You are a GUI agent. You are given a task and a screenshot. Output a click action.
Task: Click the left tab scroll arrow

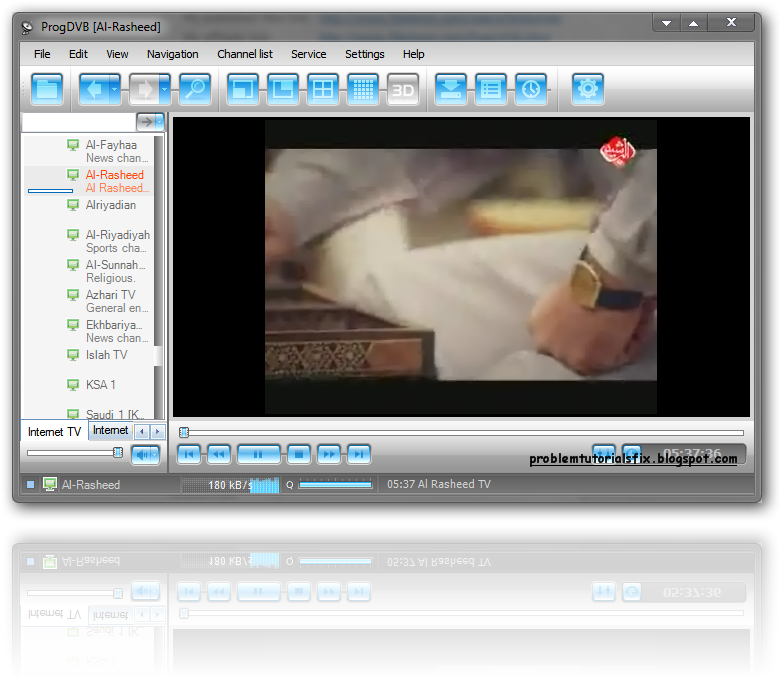(x=142, y=431)
